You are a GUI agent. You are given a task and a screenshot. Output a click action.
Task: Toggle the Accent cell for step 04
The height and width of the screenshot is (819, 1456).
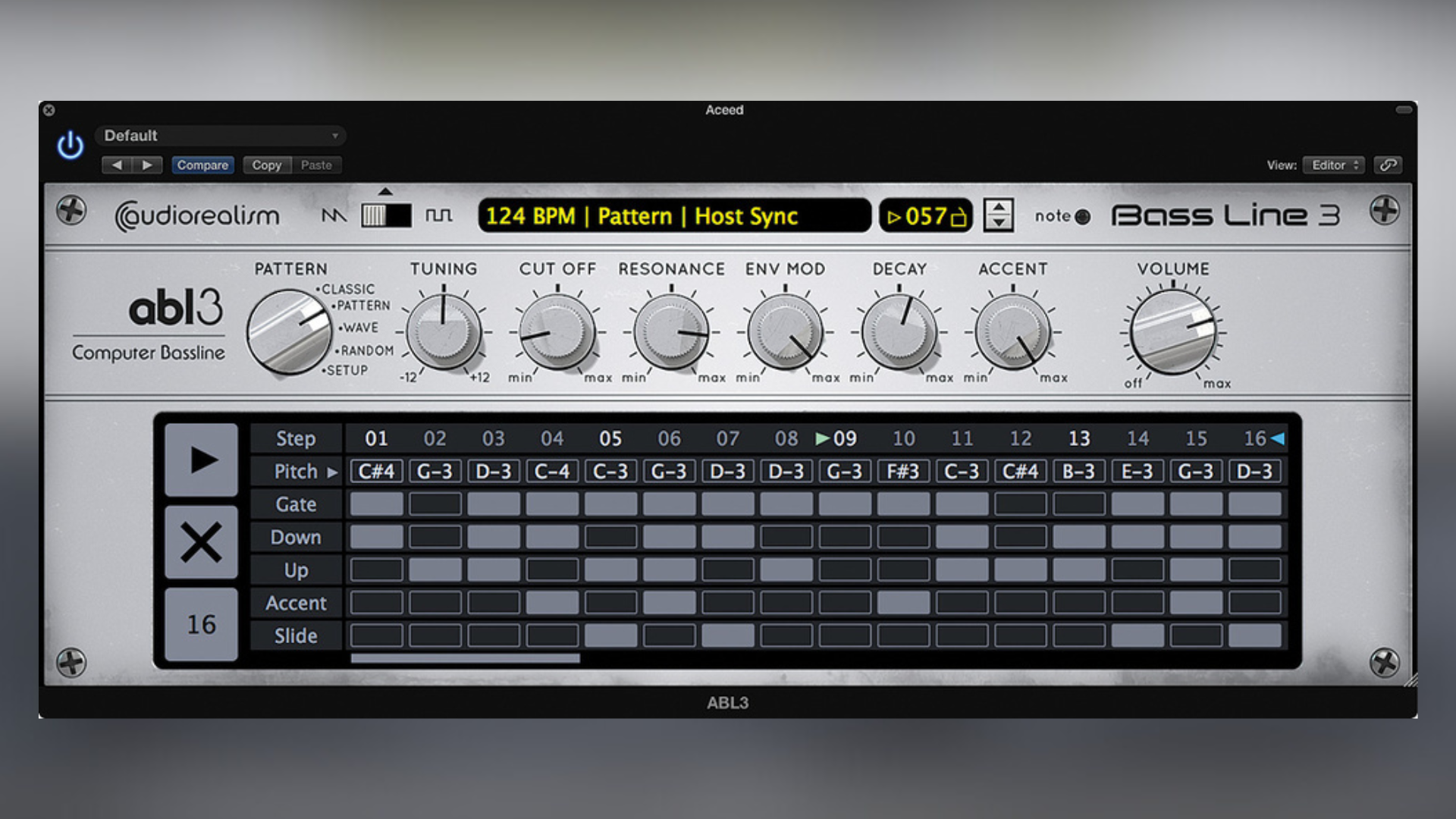pyautogui.click(x=551, y=603)
